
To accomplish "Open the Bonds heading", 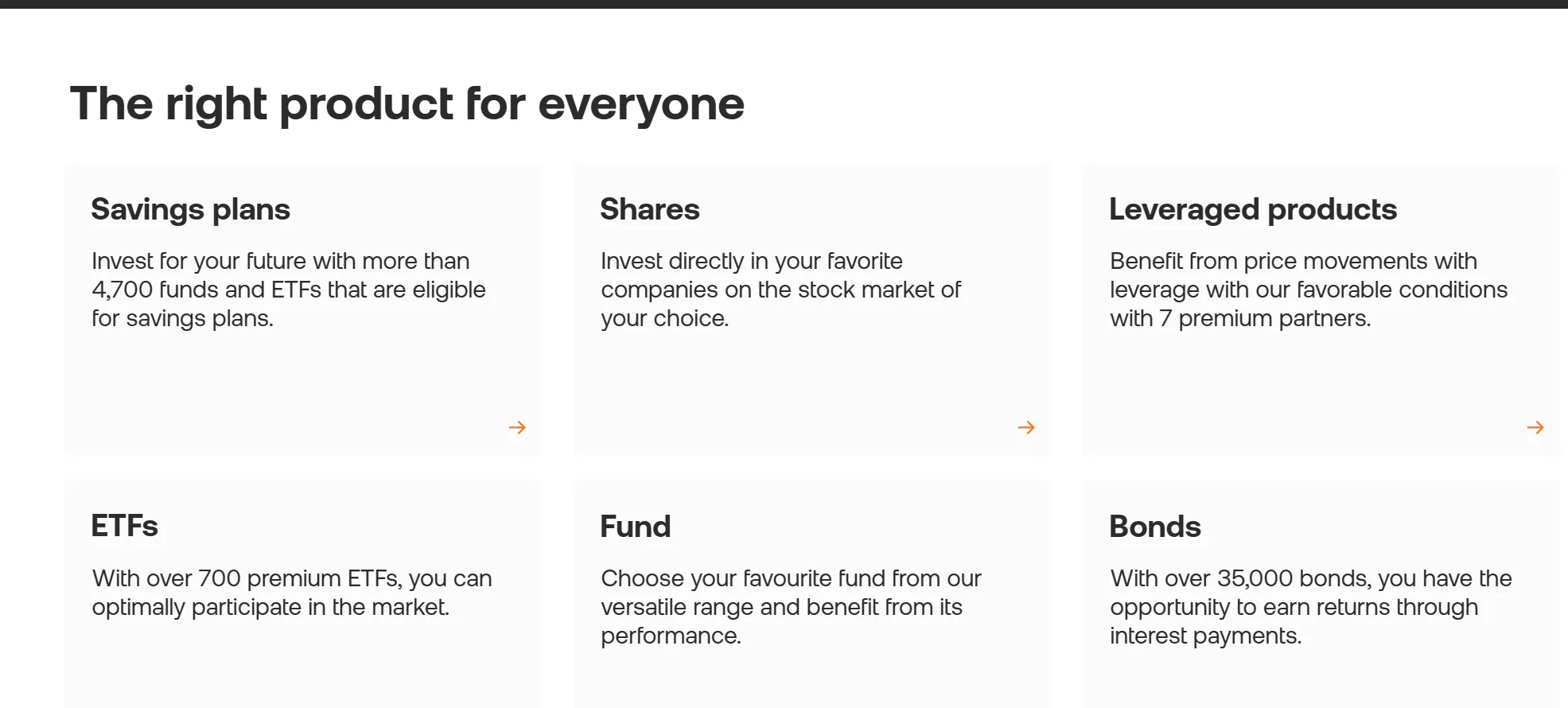I will tap(1155, 527).
